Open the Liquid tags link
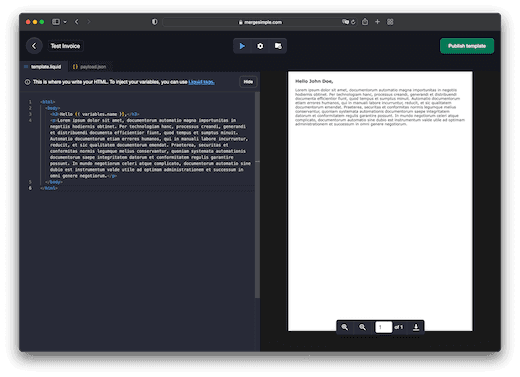This screenshot has height=377, width=520. 201,82
